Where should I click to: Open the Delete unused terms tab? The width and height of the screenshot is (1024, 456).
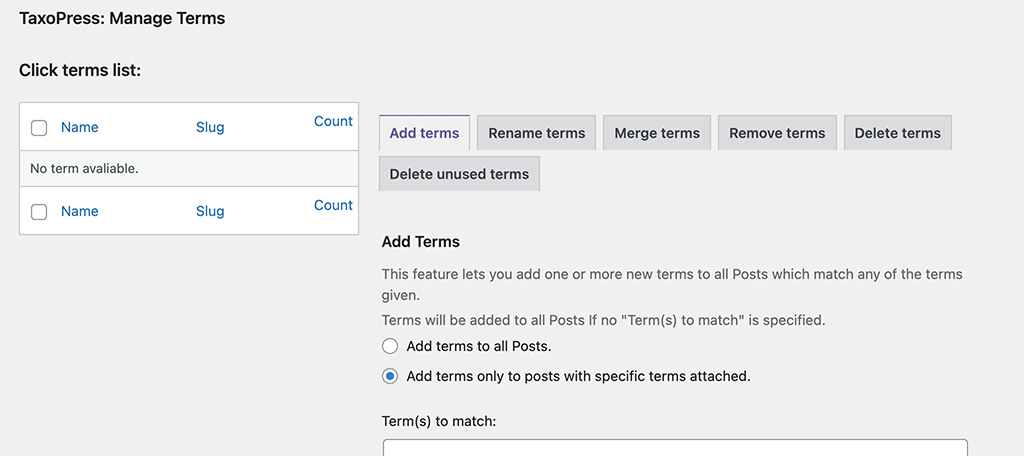click(x=459, y=174)
